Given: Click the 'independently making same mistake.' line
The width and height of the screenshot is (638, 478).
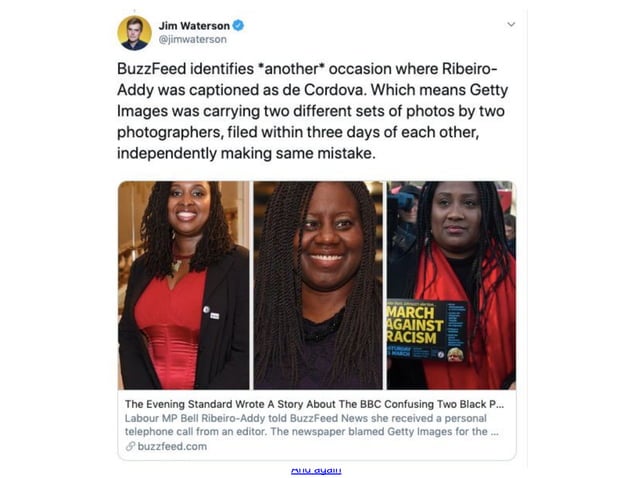Looking at the screenshot, I should 246,153.
